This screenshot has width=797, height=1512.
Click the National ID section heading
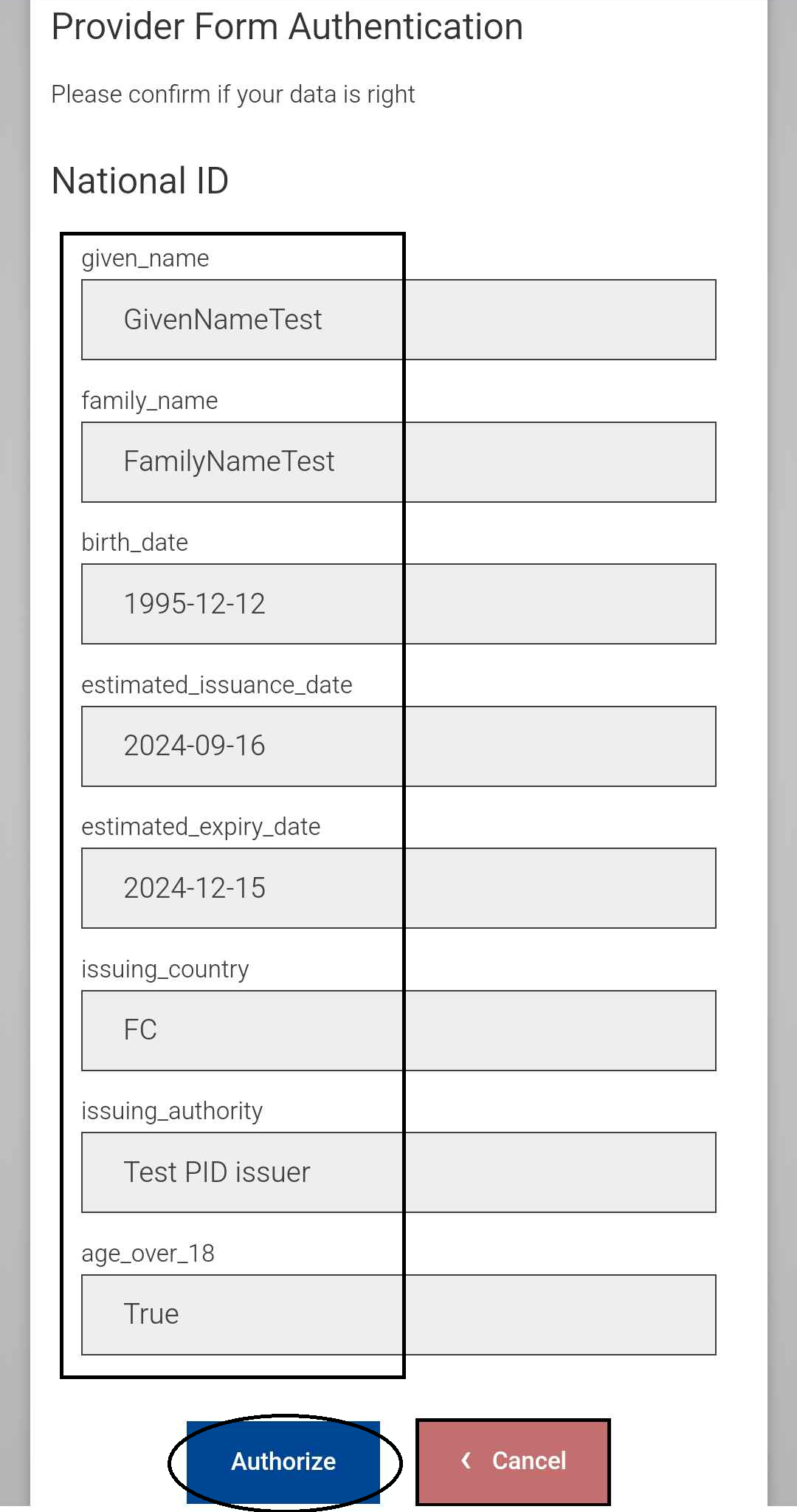tap(140, 181)
